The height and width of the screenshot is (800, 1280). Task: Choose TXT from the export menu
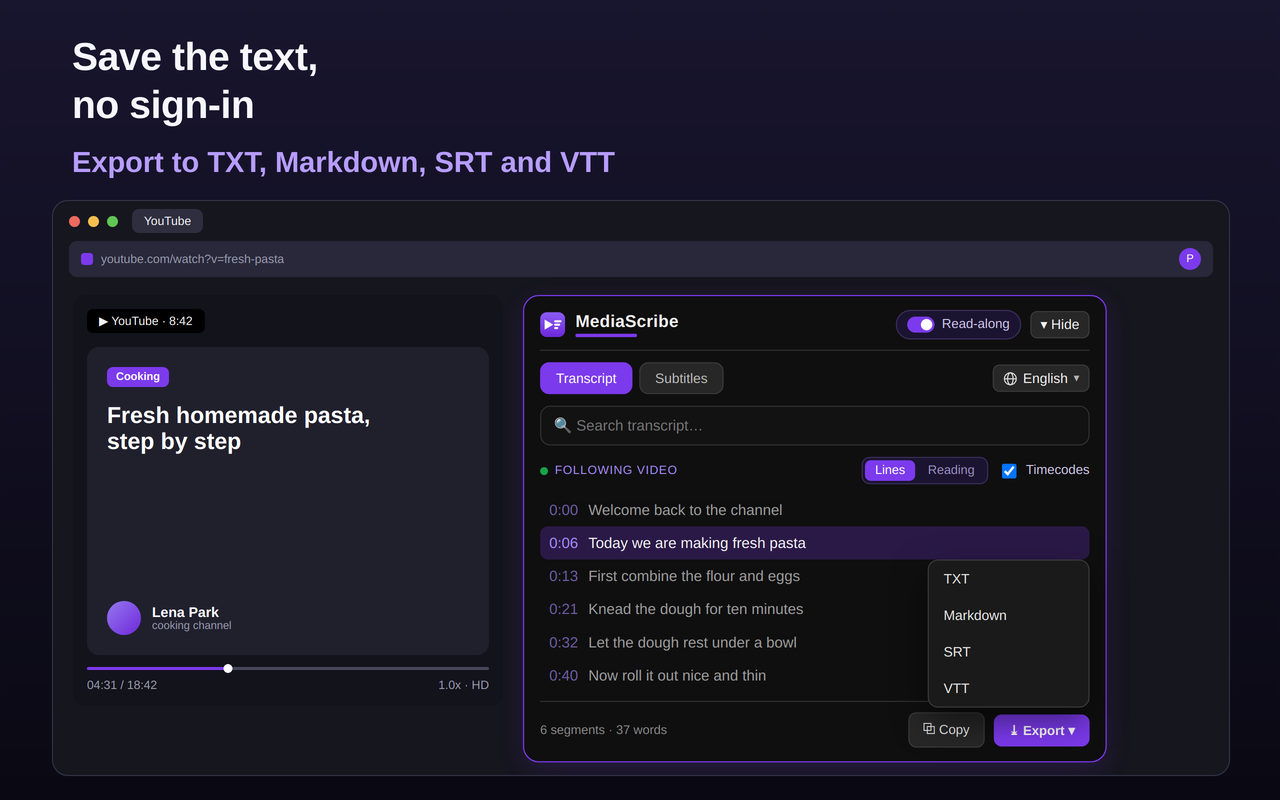pyautogui.click(x=1008, y=579)
